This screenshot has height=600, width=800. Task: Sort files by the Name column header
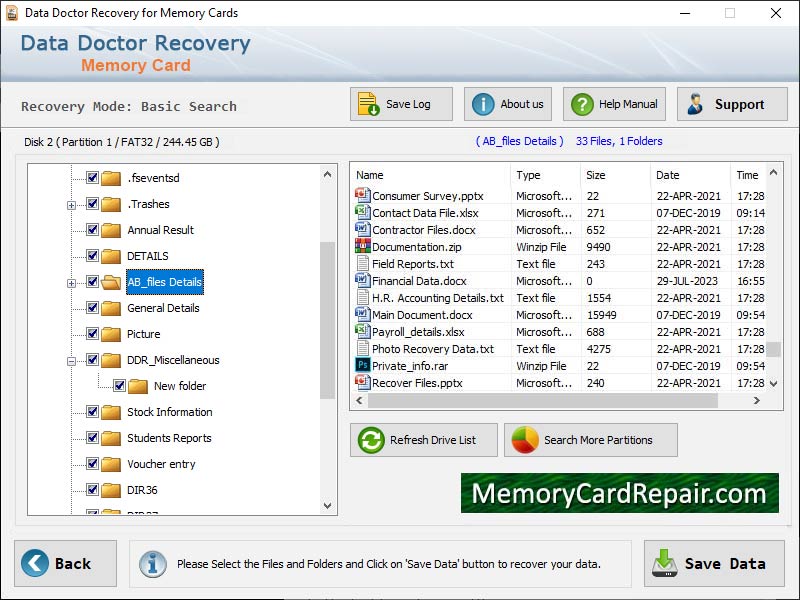[x=372, y=174]
